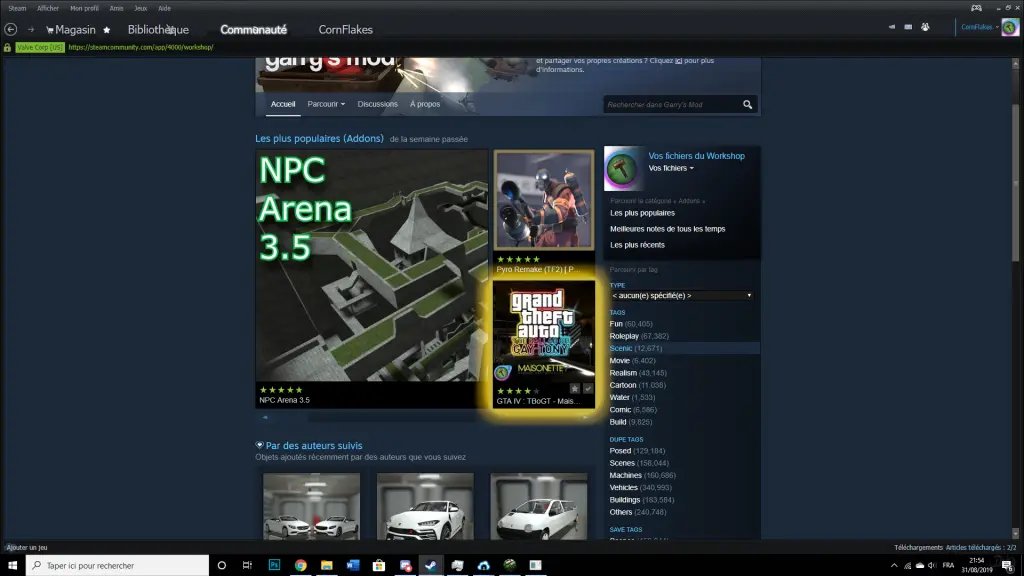Expand the Vos fichiers dropdown
Screen dimensions: 1024x576
point(671,168)
